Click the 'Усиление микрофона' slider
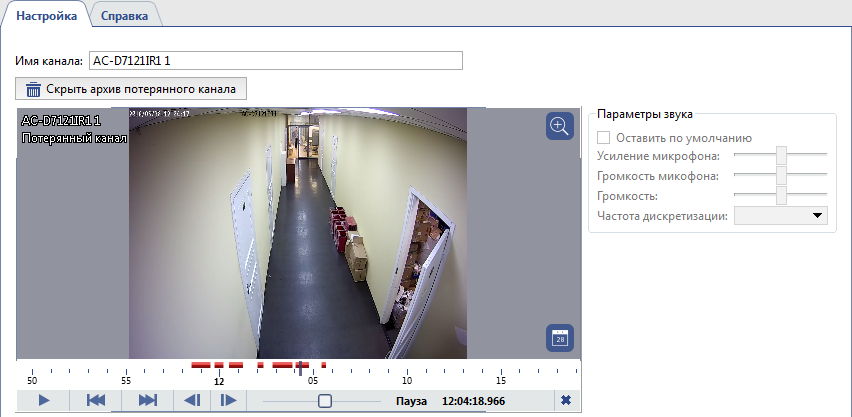This screenshot has width=852, height=417. point(782,155)
